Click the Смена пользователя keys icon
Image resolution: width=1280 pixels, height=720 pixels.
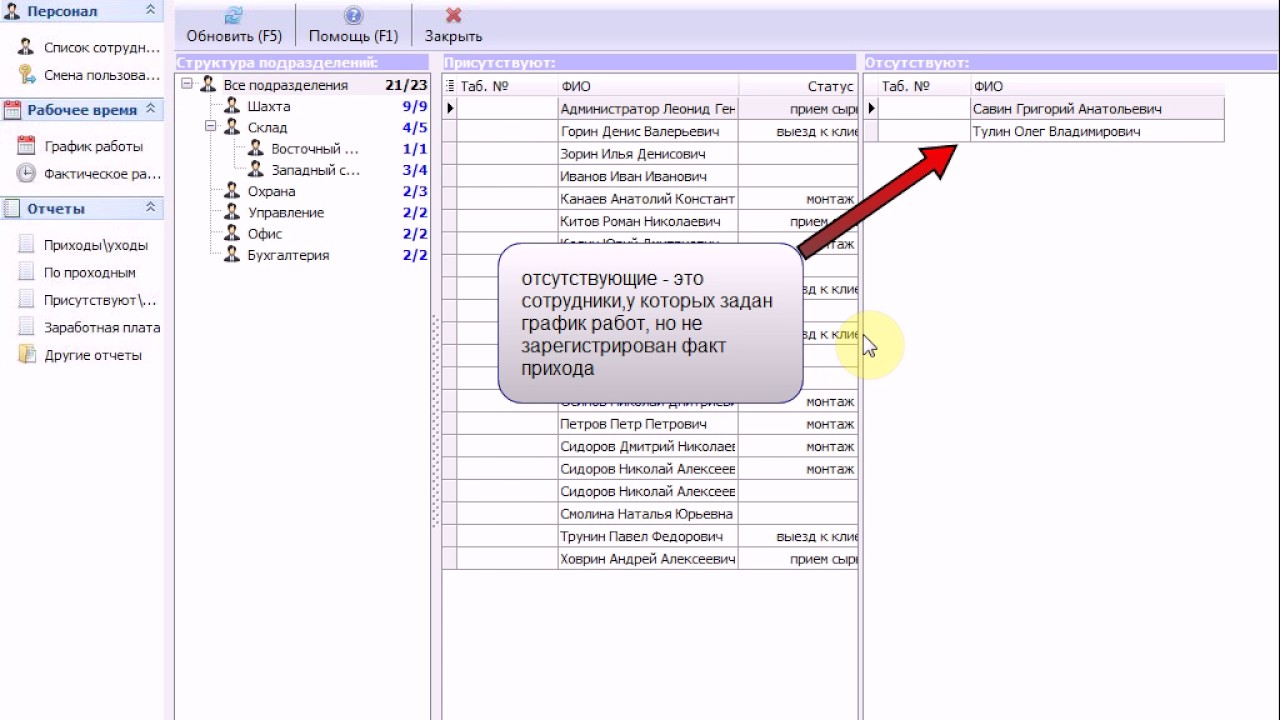[x=26, y=75]
